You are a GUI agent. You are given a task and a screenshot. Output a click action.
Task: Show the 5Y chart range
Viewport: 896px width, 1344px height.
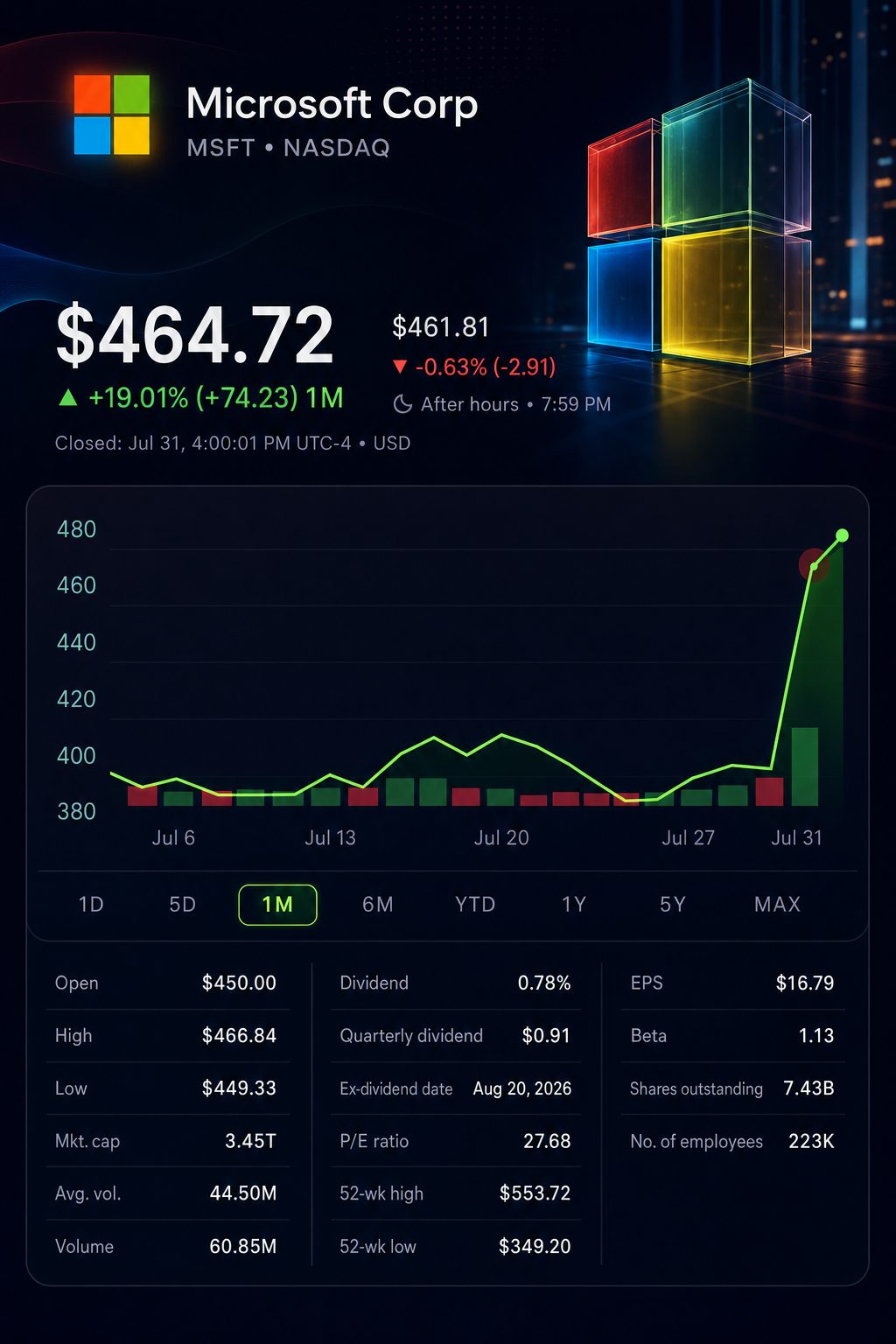(673, 904)
